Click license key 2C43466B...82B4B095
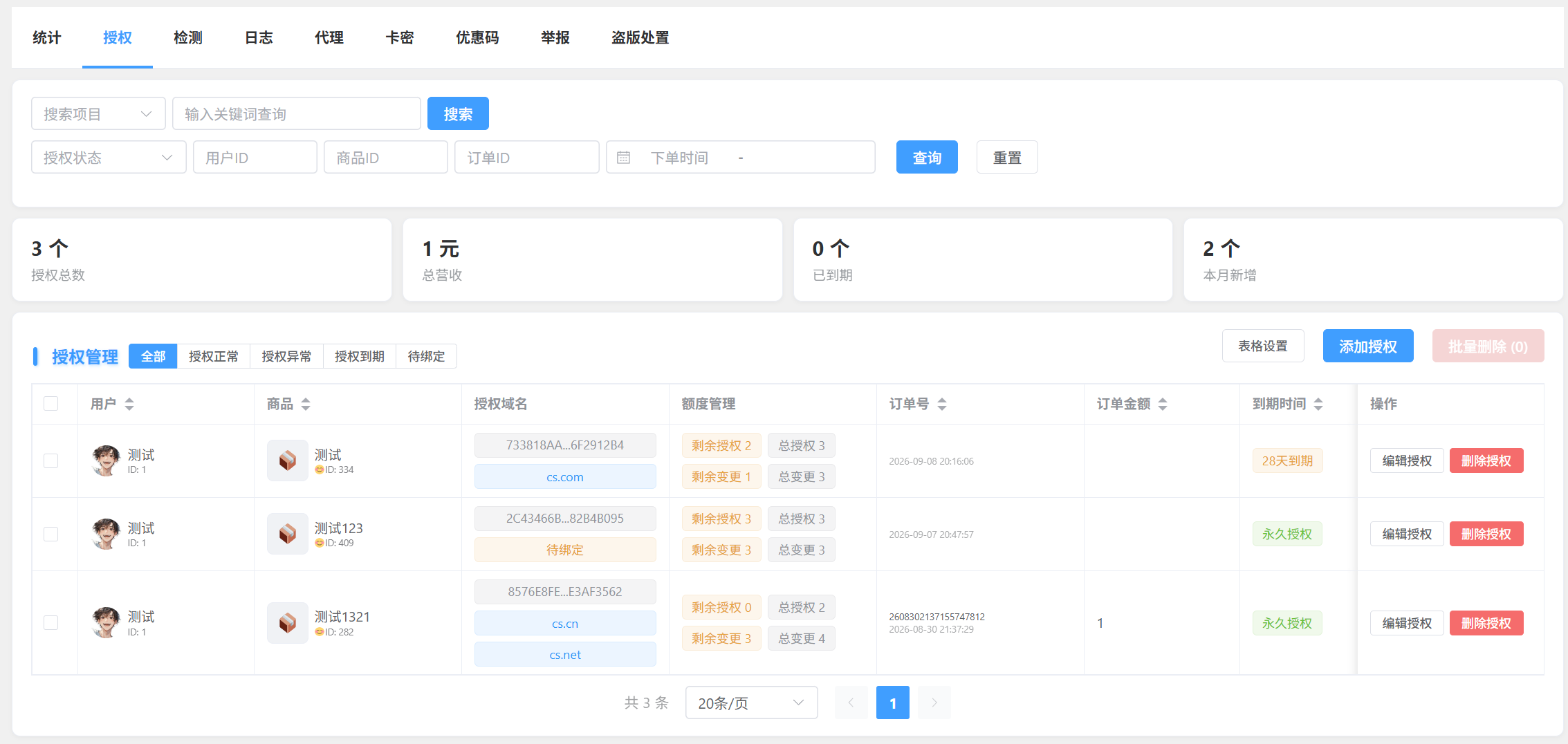The image size is (1568, 744). tap(565, 519)
